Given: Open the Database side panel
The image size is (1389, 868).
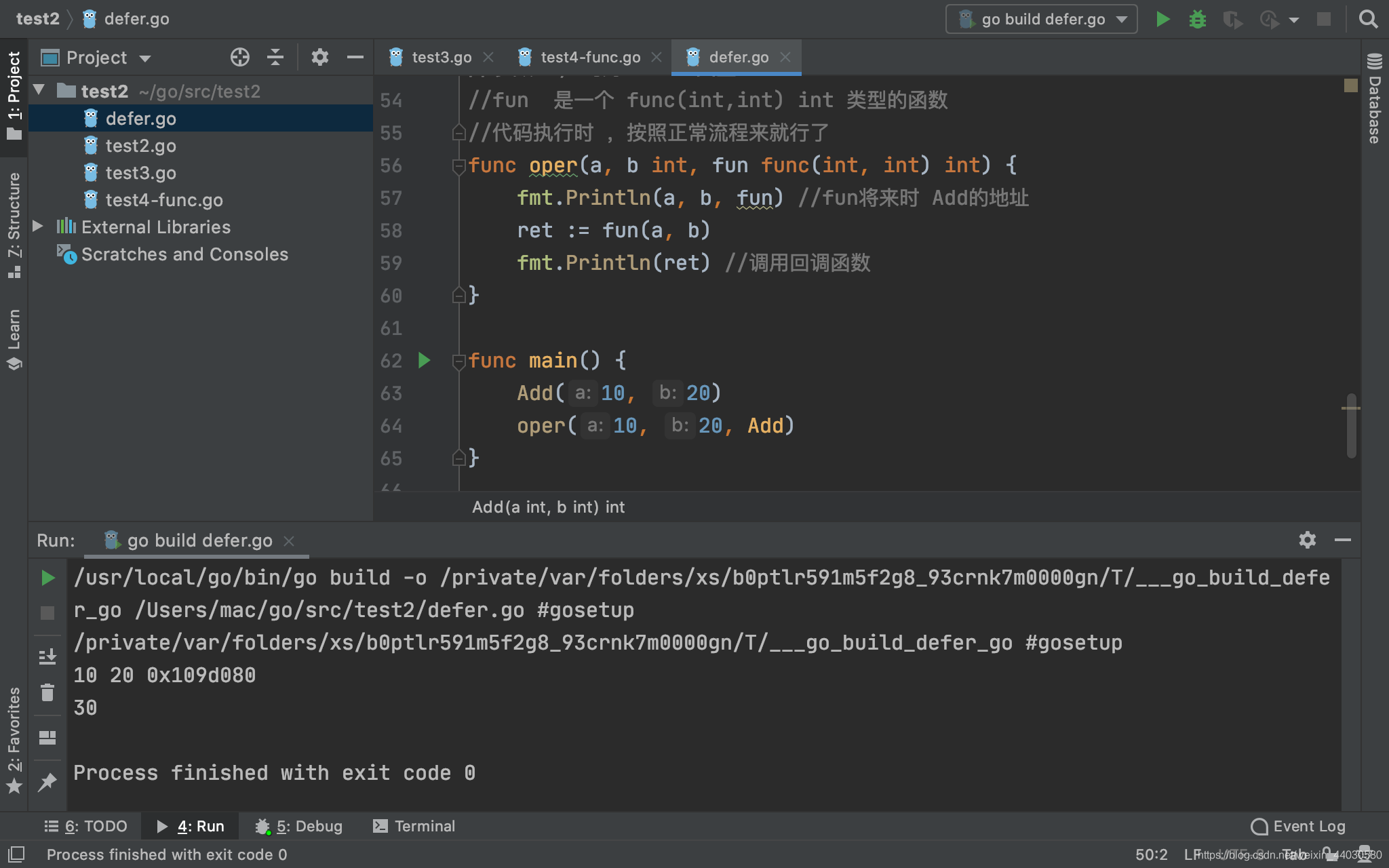Looking at the screenshot, I should [x=1375, y=98].
